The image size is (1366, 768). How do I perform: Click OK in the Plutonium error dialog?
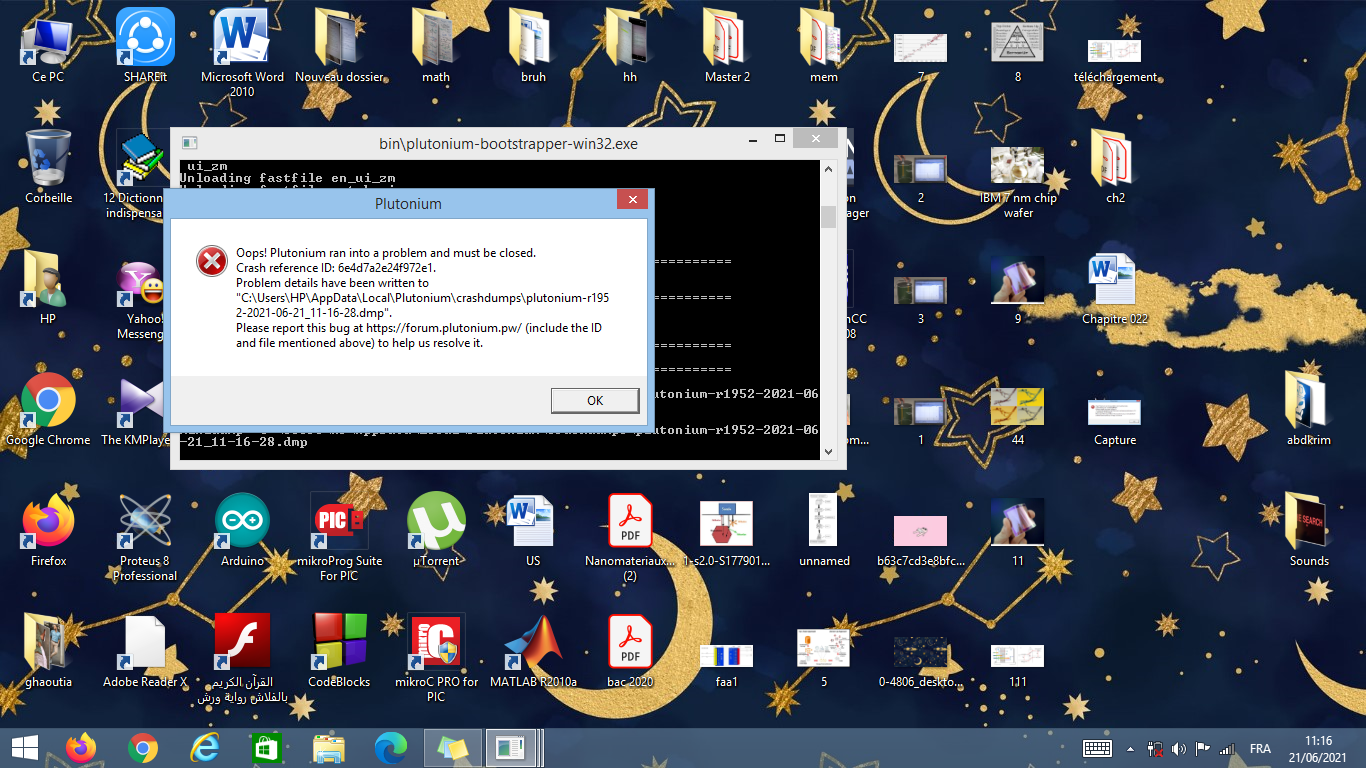pos(595,400)
